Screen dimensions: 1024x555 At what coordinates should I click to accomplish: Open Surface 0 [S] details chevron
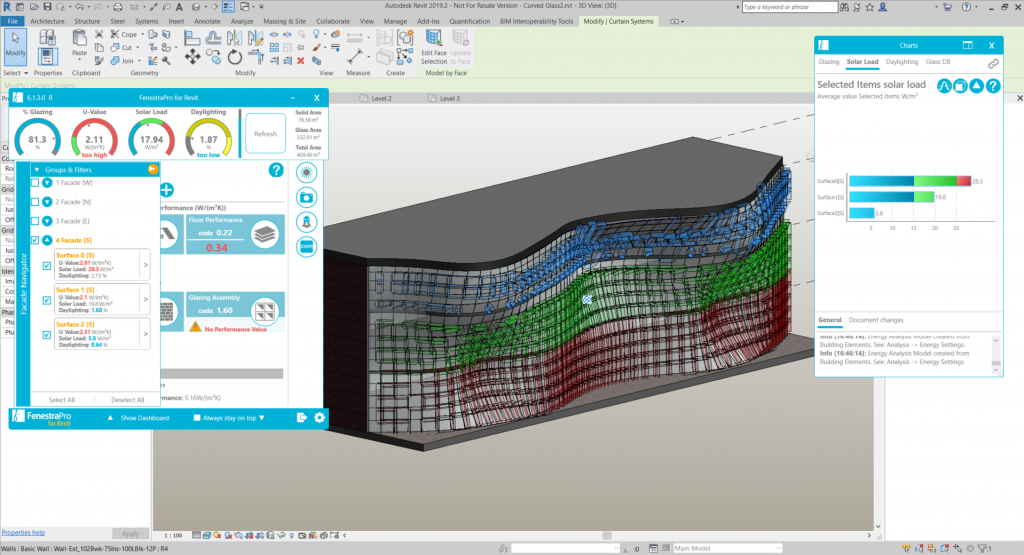click(x=145, y=265)
